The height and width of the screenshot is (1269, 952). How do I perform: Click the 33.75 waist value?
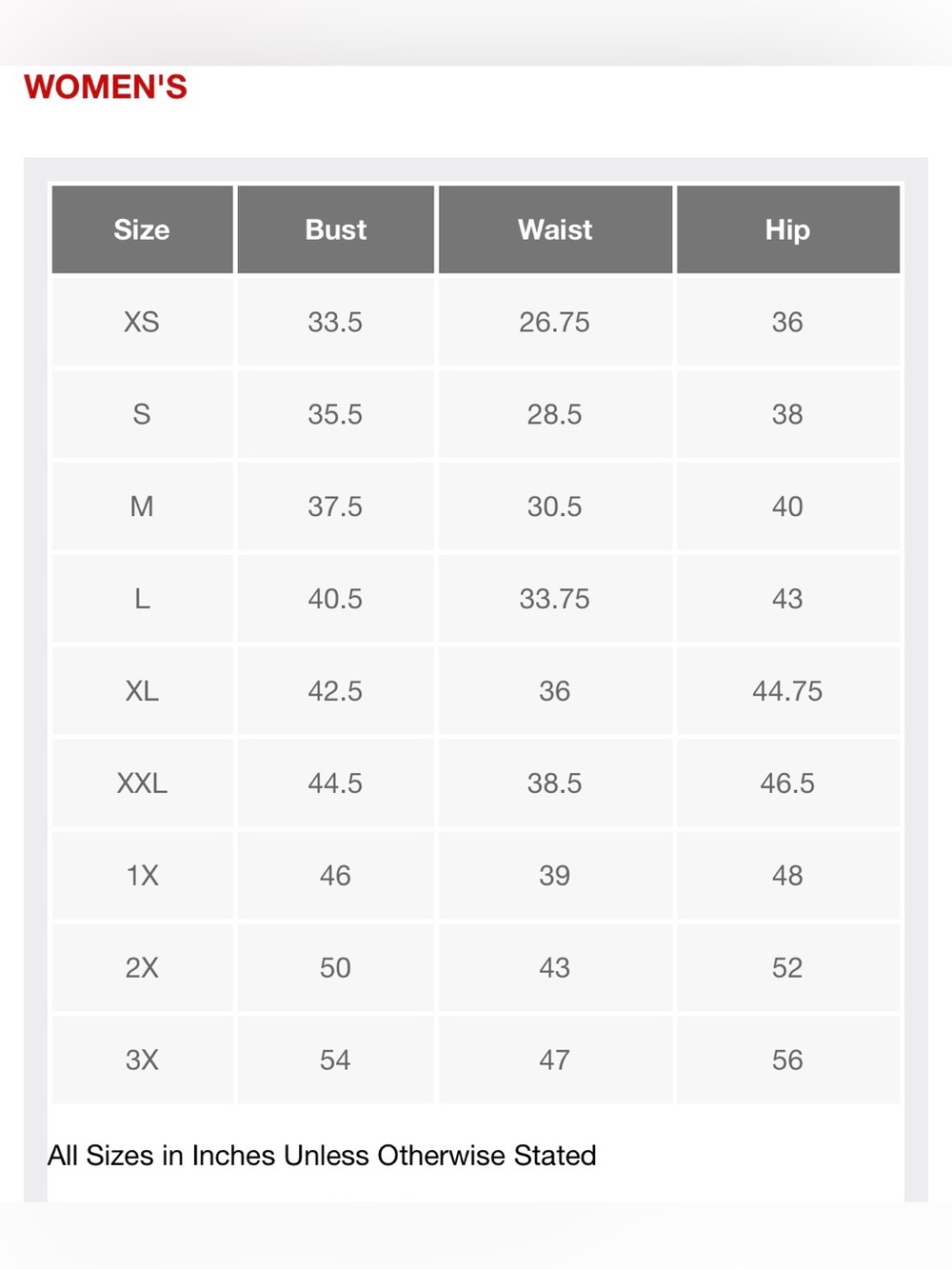(555, 599)
